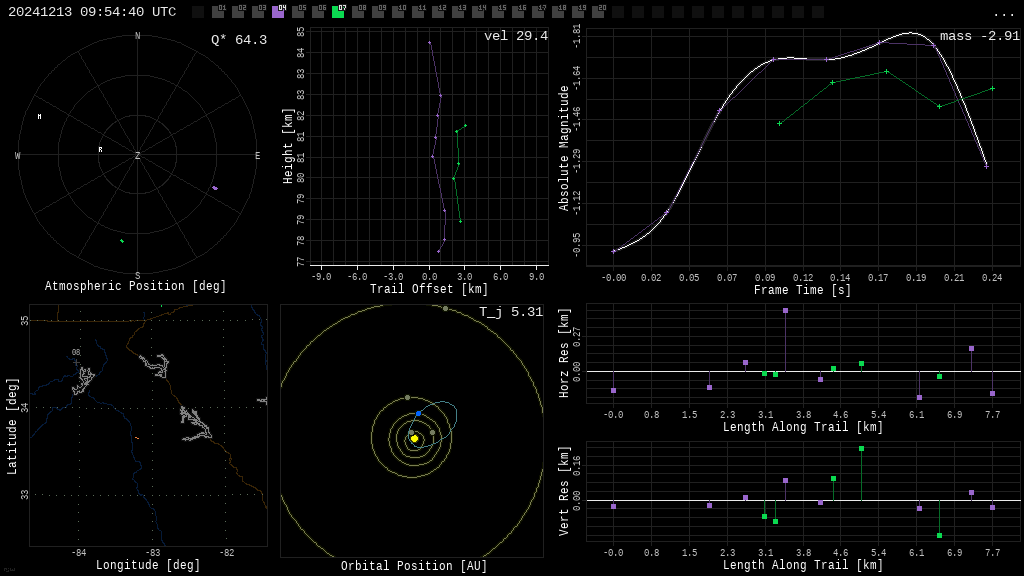Viewport: 1024px width, 576px height.
Task: Click the purple station 04 indicator
Action: coord(278,12)
